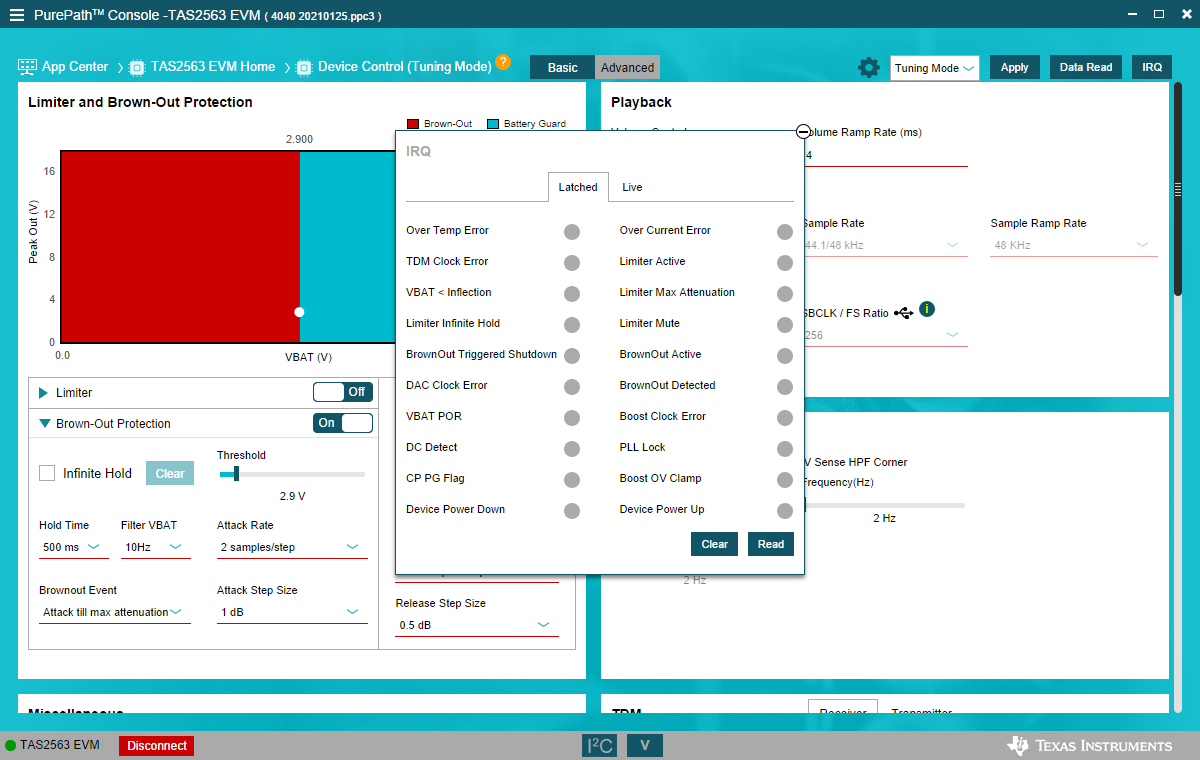Image resolution: width=1200 pixels, height=760 pixels.
Task: Click the Texas Instruments logo
Action: [x=1090, y=745]
